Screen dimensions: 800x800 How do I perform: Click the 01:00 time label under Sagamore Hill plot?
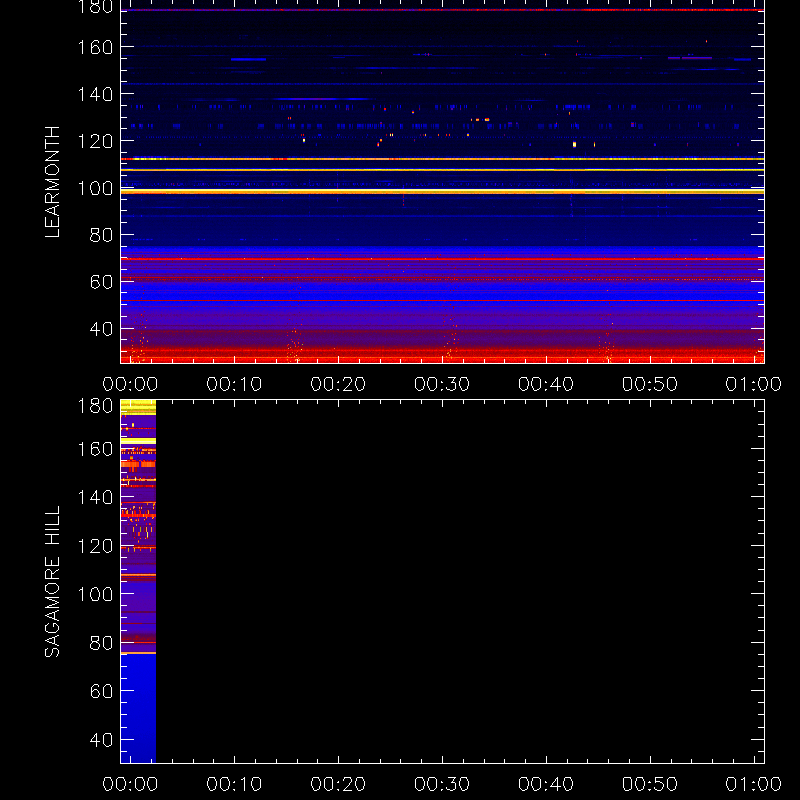click(x=754, y=784)
